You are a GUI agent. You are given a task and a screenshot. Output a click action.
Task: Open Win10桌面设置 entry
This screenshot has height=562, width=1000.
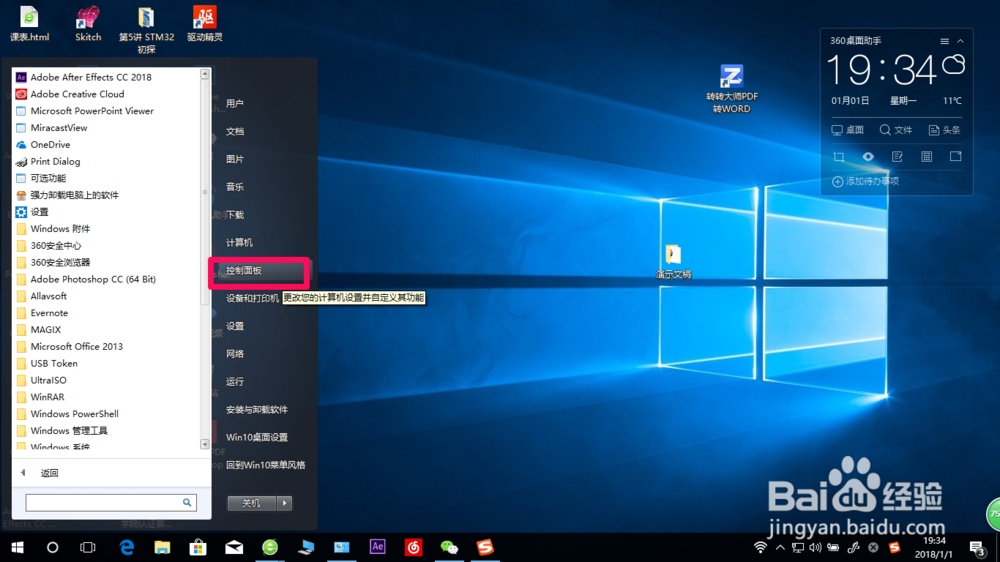pos(256,437)
